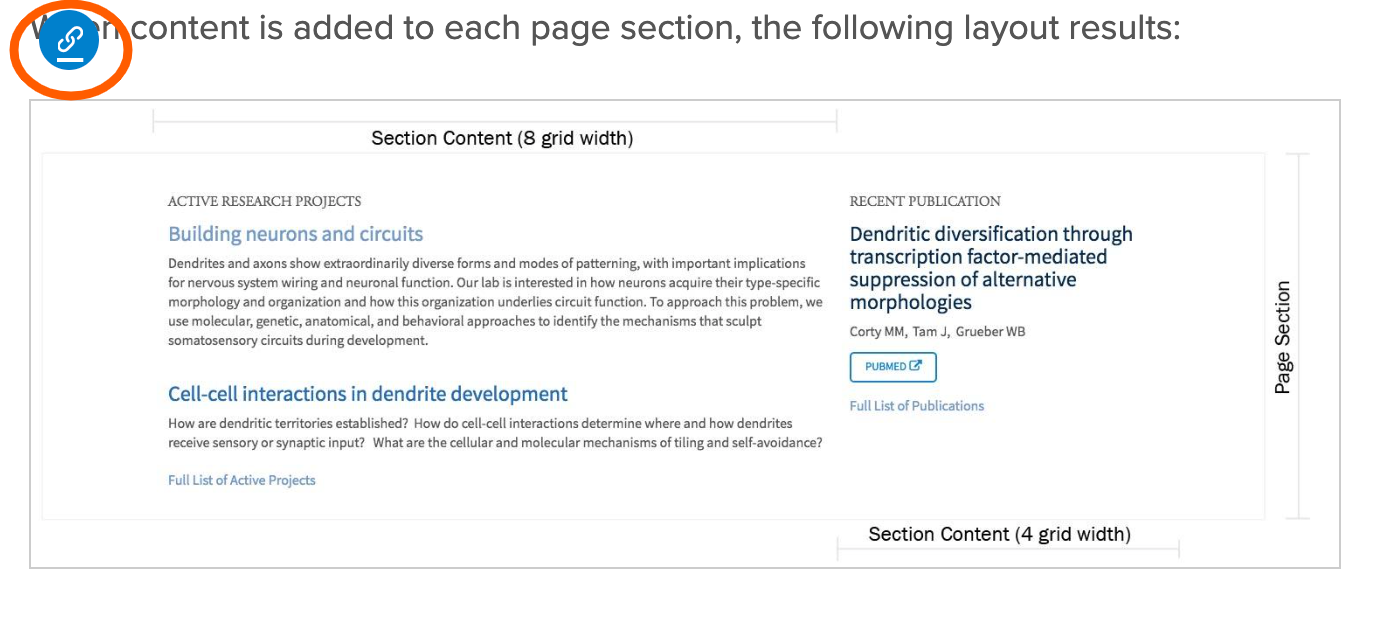Click the RECENT PUBLICATION heading
Viewport: 1377px width, 629px height.
tap(924, 201)
